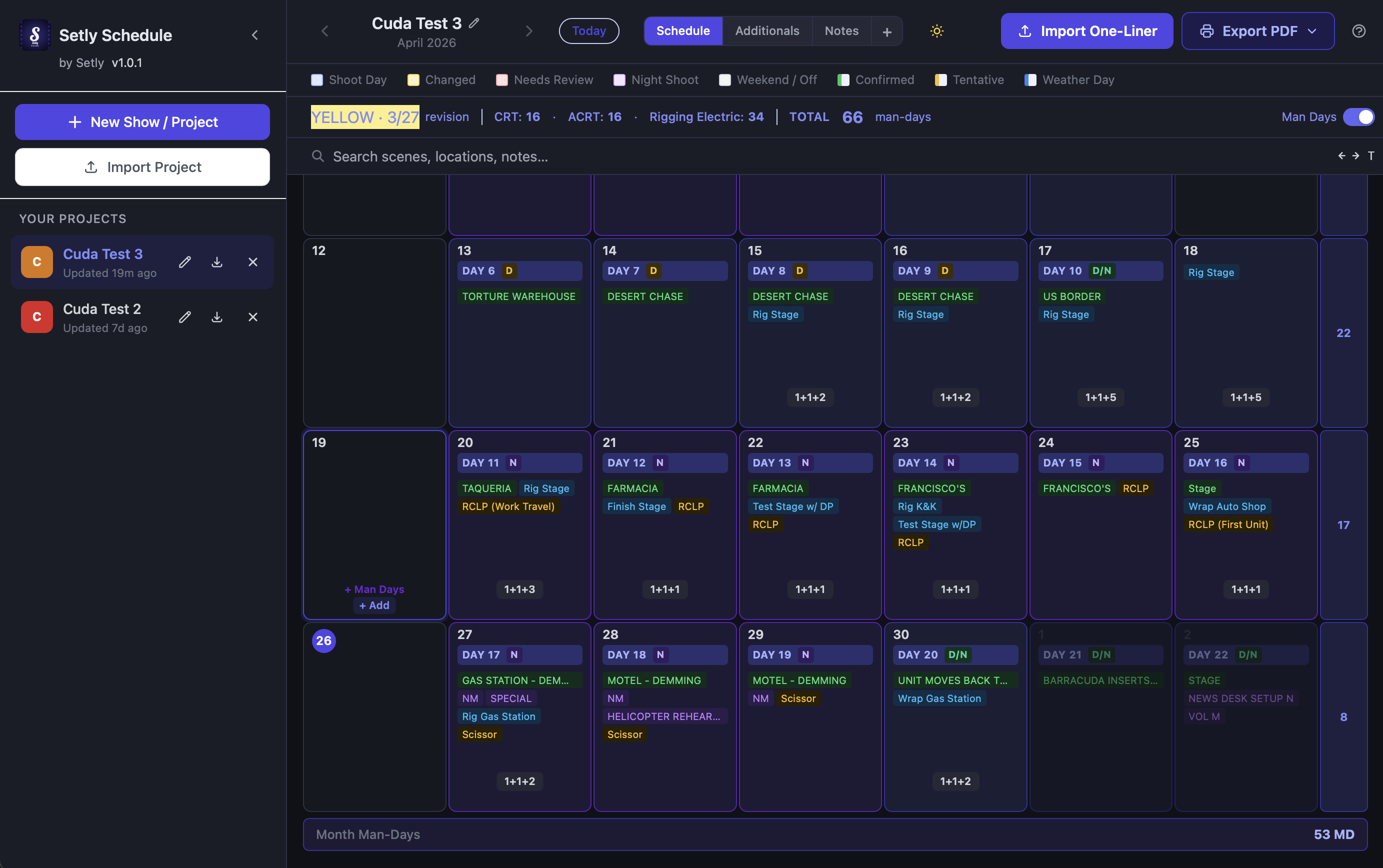Click US BORDER location tag
Screen dimensions: 1383x868
click(1072, 296)
